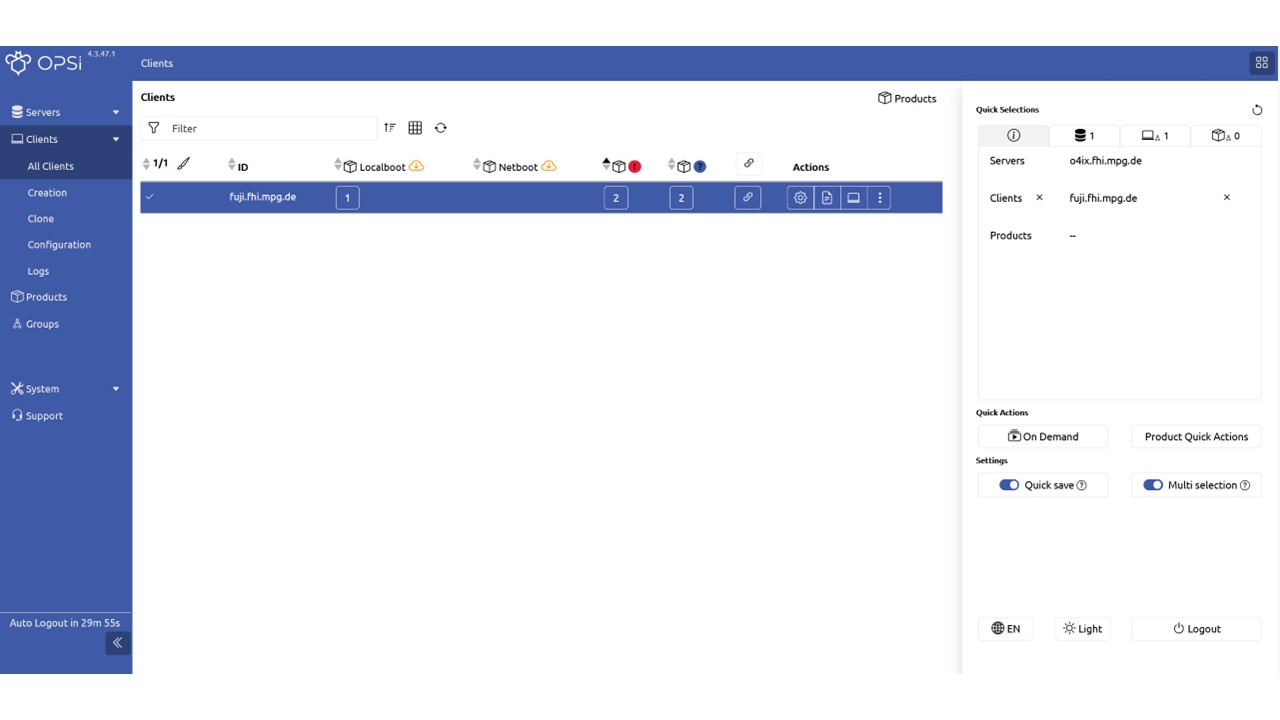The height and width of the screenshot is (720, 1280).
Task: Open the three-dot actions menu for fuji.fhi.mpg.de
Action: click(879, 197)
